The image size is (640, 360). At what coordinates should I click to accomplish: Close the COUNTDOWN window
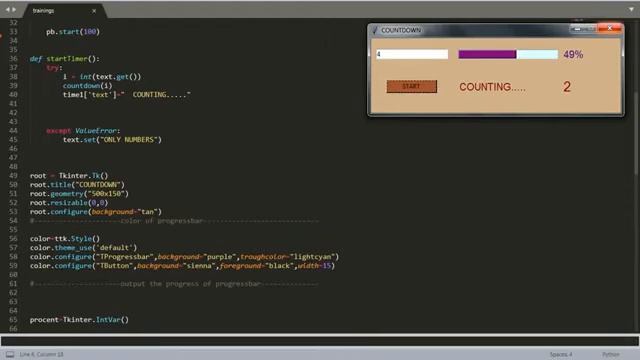point(609,28)
